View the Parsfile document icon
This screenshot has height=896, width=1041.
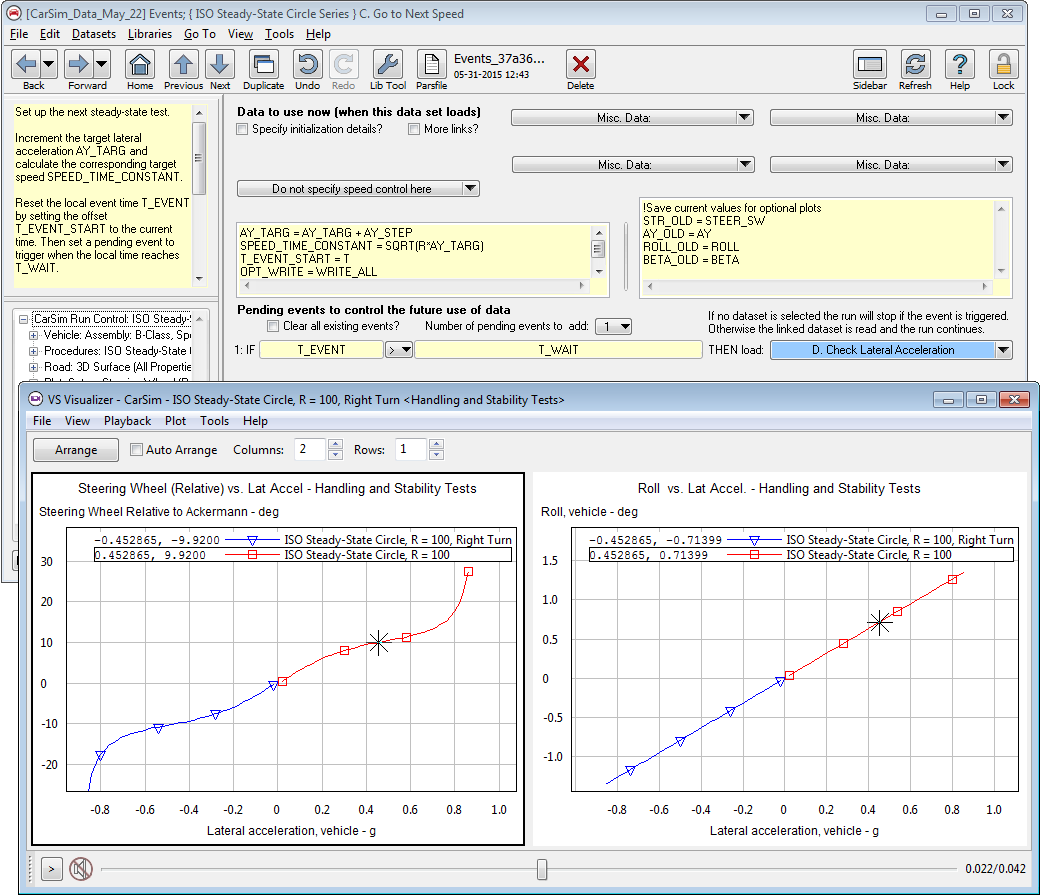pos(432,64)
